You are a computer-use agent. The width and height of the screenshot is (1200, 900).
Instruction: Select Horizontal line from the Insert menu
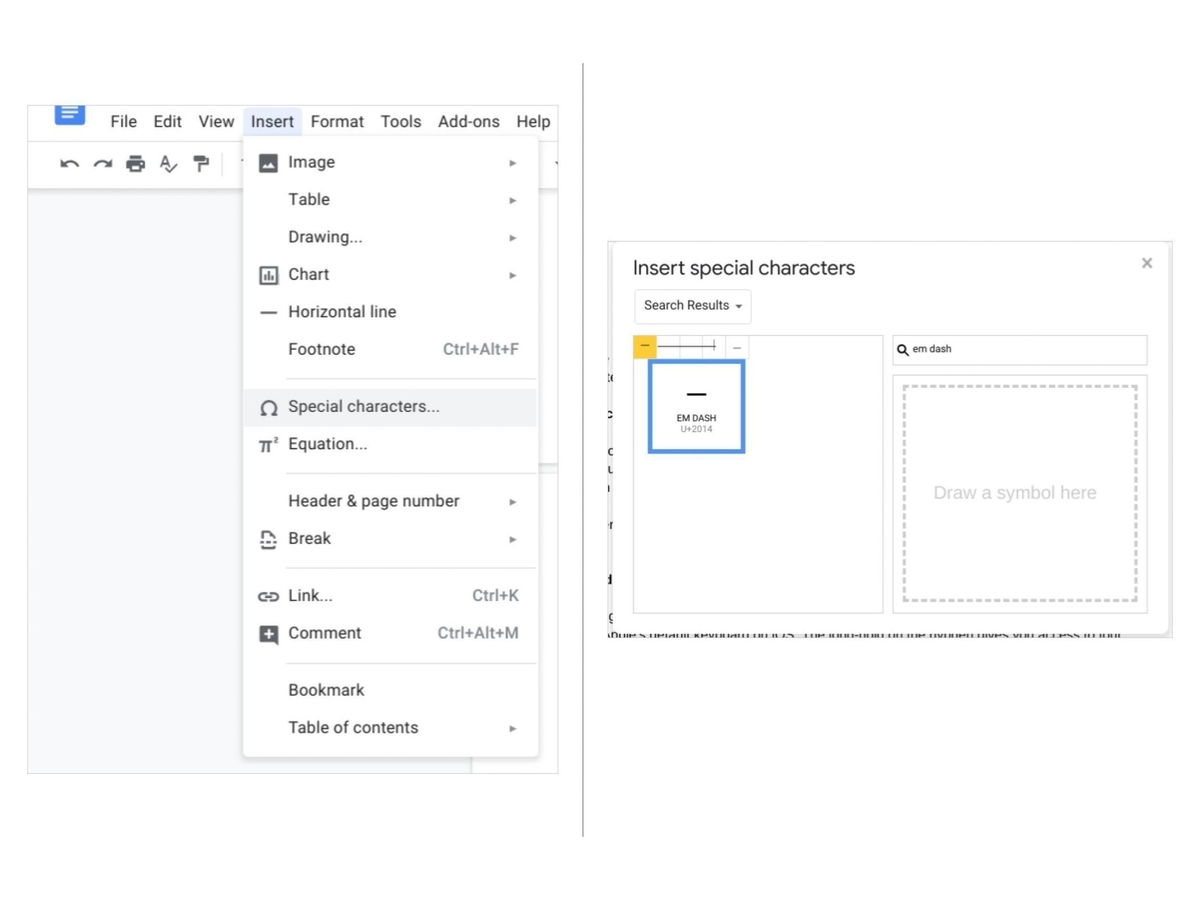pos(342,311)
